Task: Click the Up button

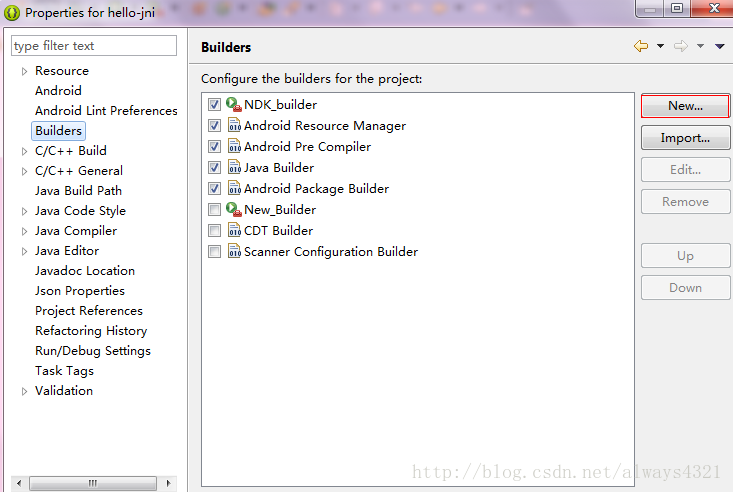Action: [685, 255]
